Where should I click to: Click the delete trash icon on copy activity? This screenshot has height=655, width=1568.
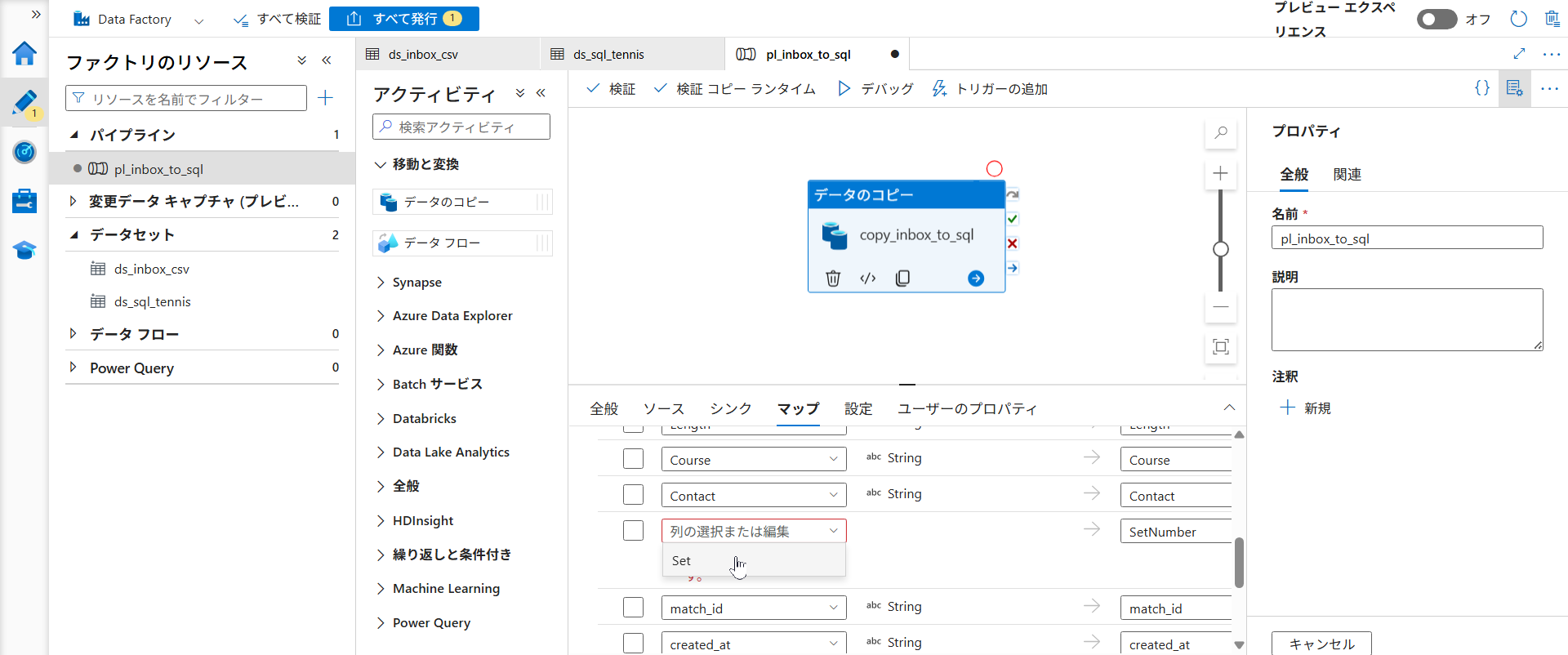click(832, 278)
